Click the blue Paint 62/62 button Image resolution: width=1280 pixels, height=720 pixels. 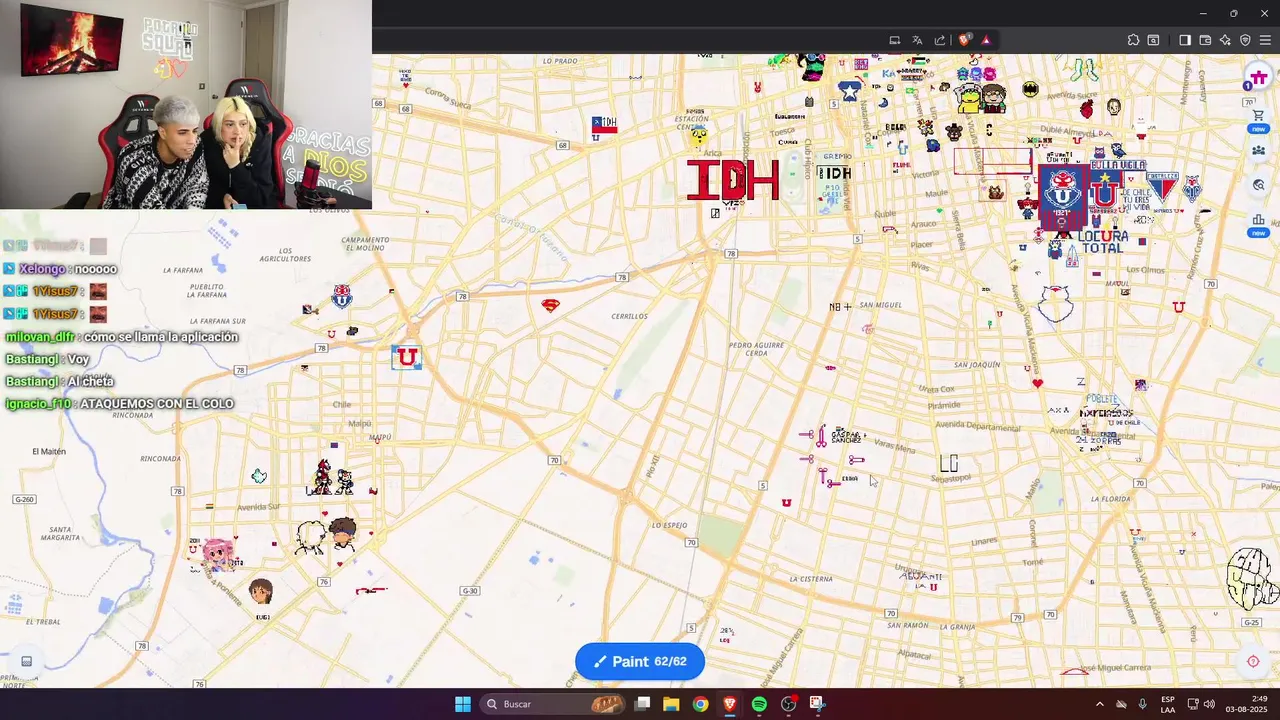640,661
